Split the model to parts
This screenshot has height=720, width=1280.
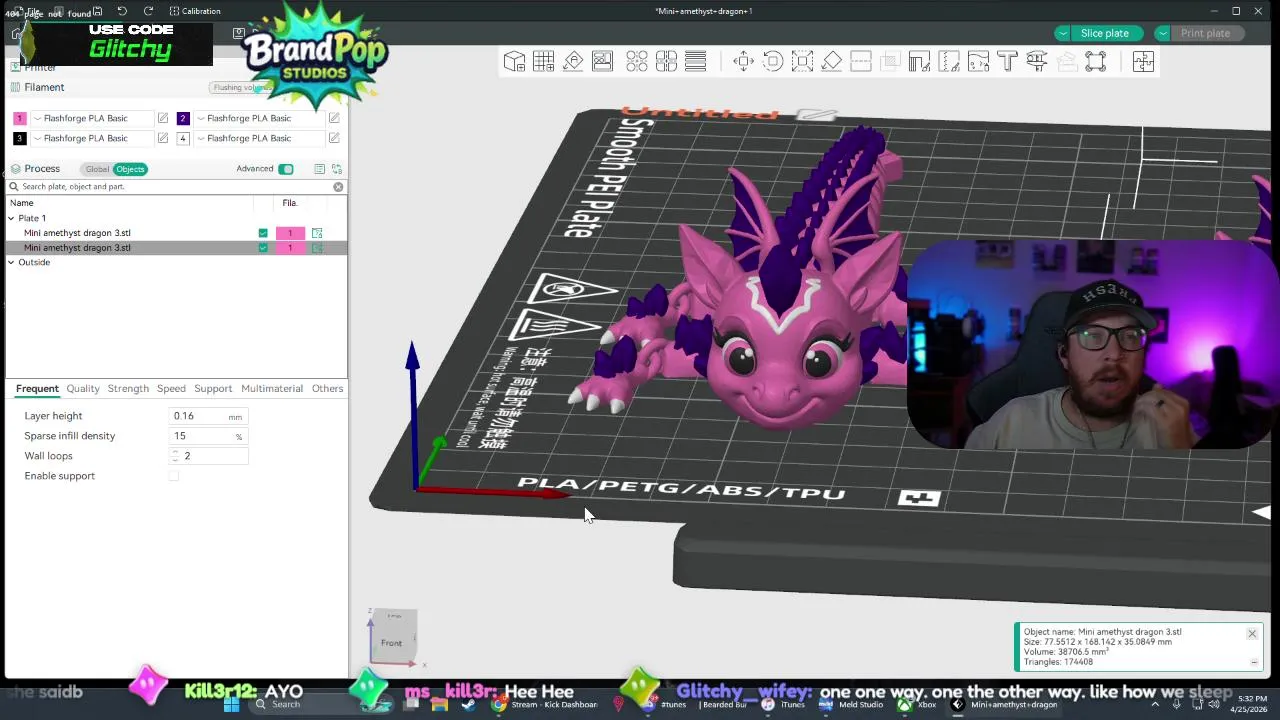click(x=666, y=62)
